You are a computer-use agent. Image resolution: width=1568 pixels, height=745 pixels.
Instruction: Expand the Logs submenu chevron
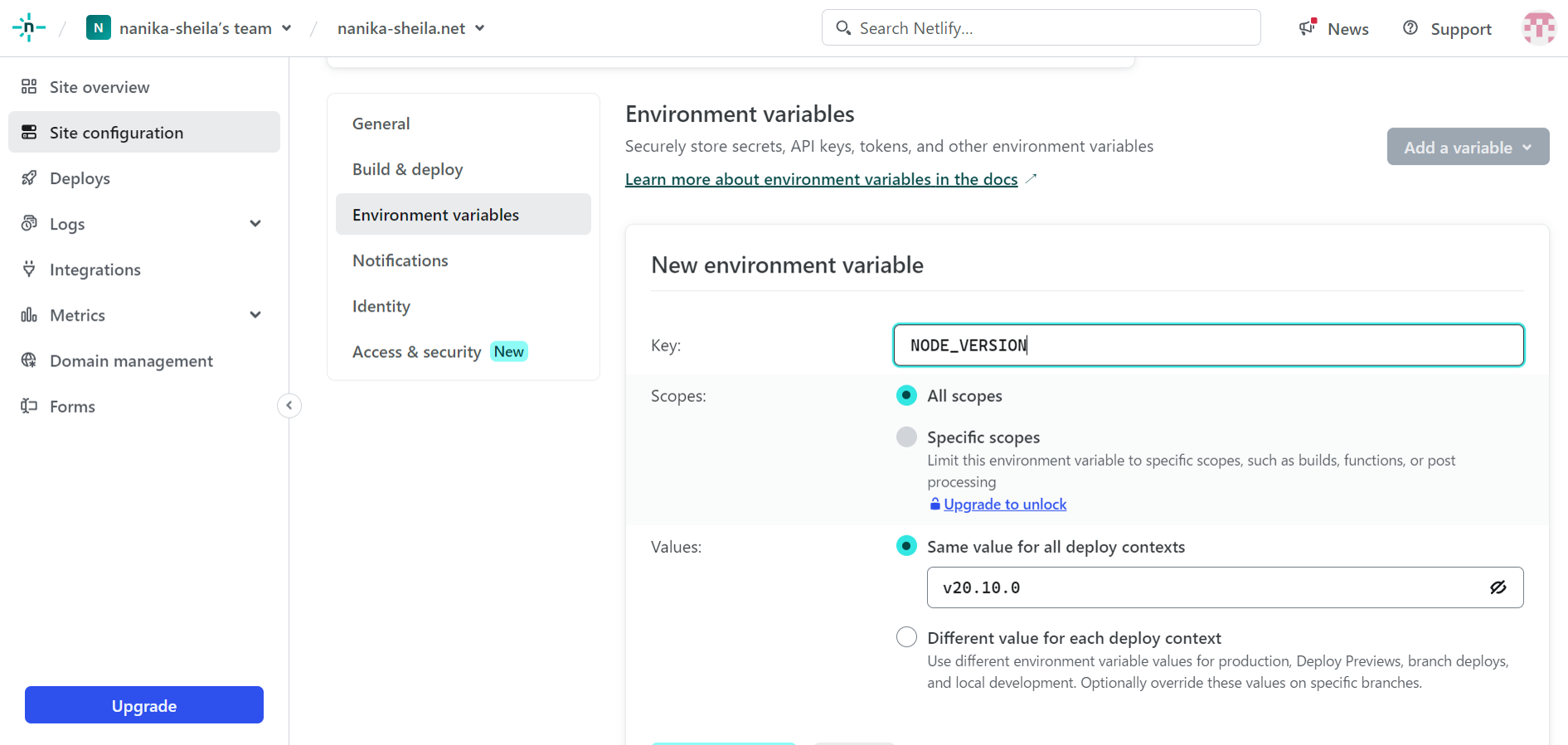[255, 224]
